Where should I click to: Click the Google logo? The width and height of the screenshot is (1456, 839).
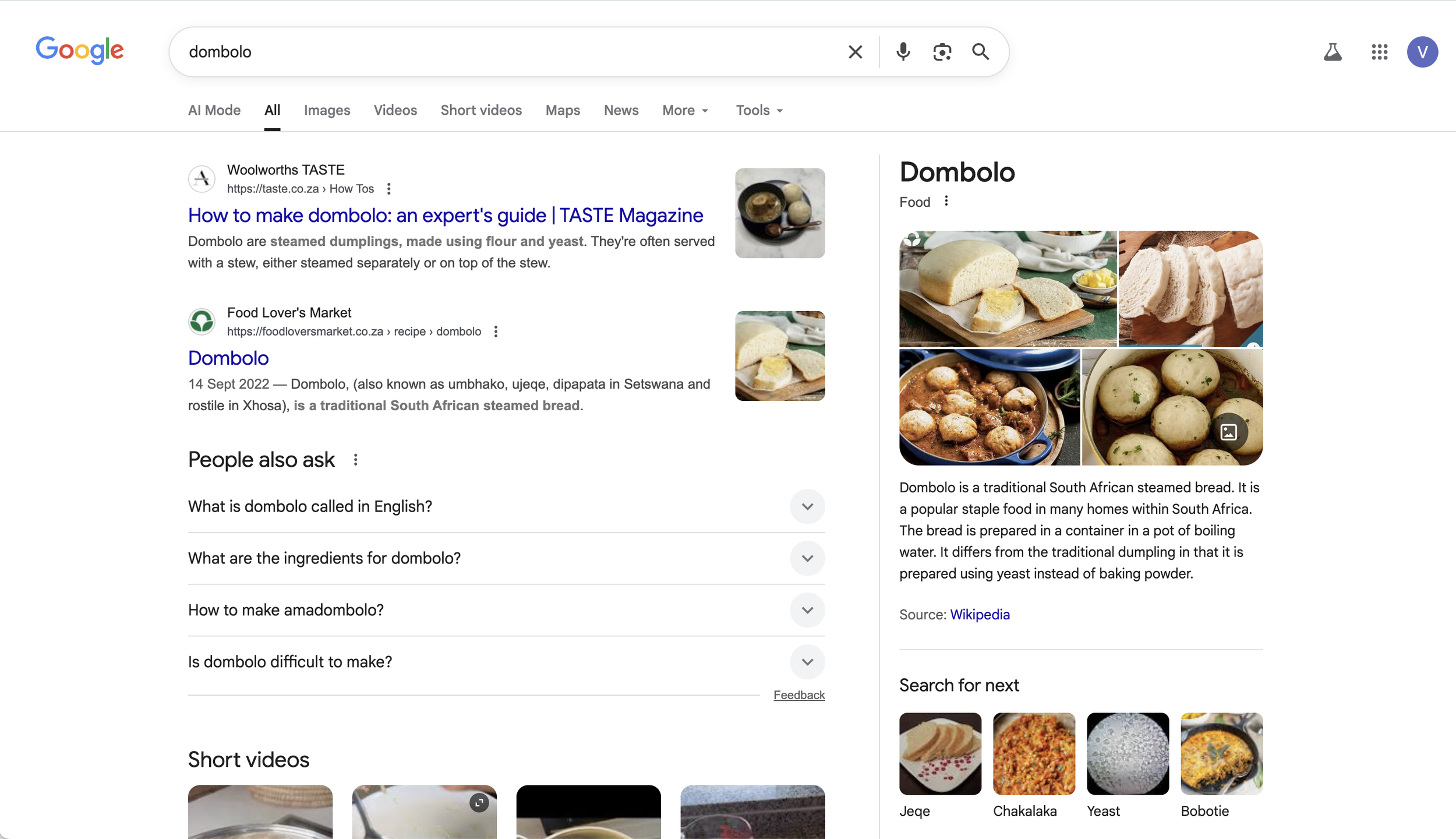(80, 50)
